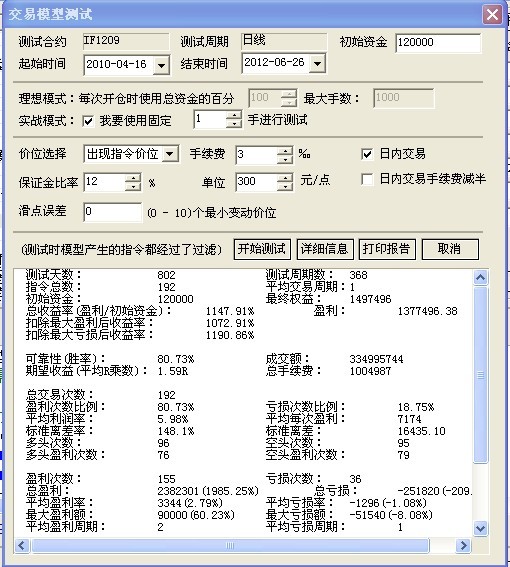This screenshot has width=510, height=567.
Task: Select the 亏损次数比例 value 18.75%
Action: point(416,408)
